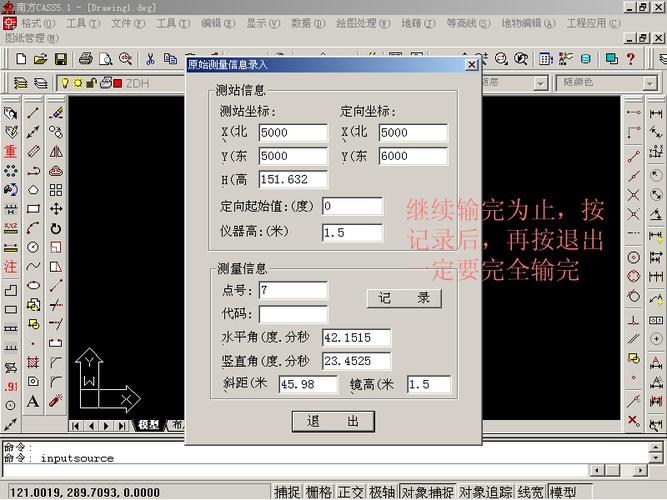Click the H(高) station elevation field
667x500 pixels.
pos(293,179)
